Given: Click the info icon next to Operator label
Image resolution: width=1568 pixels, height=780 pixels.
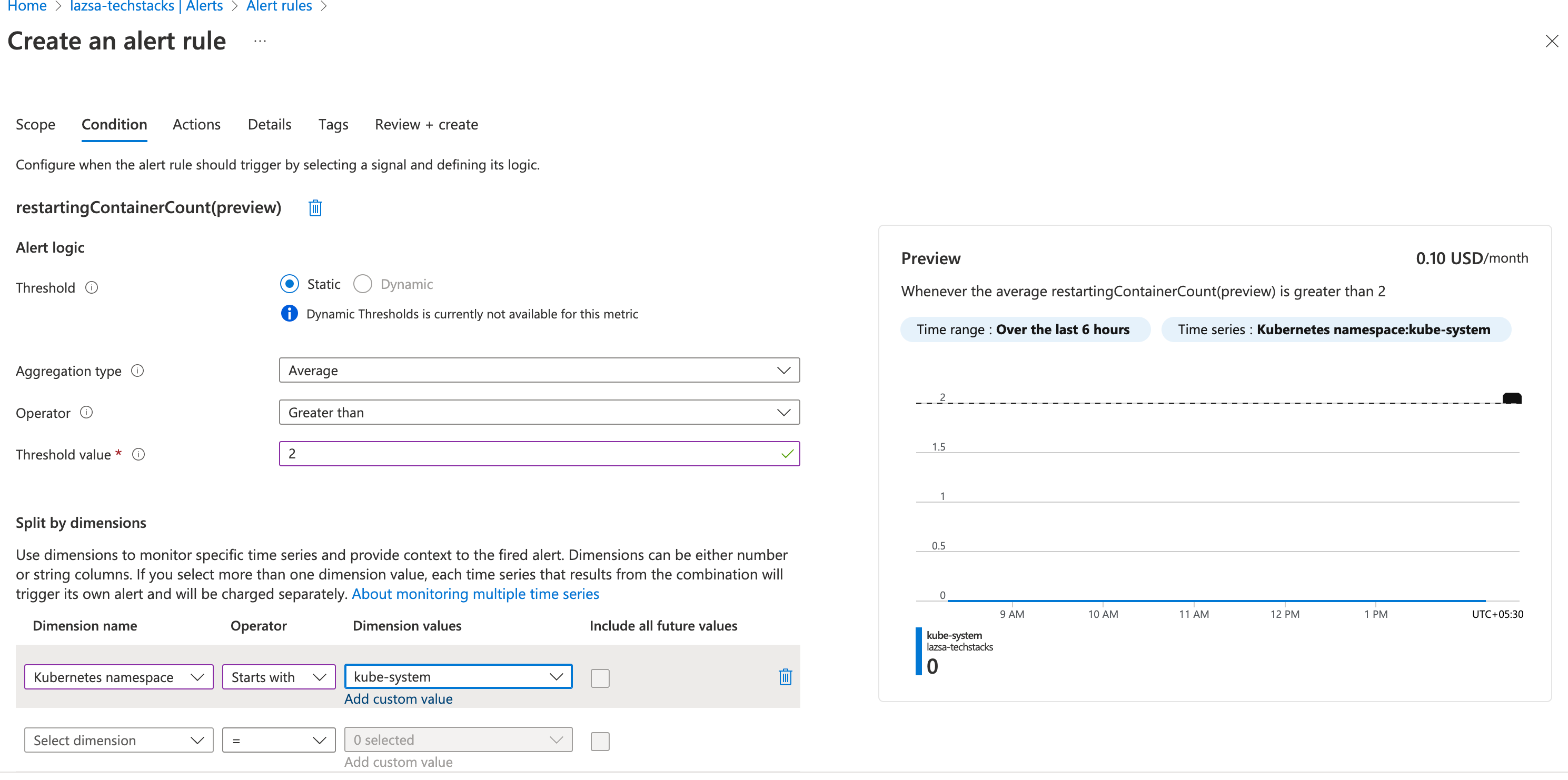Looking at the screenshot, I should (86, 413).
